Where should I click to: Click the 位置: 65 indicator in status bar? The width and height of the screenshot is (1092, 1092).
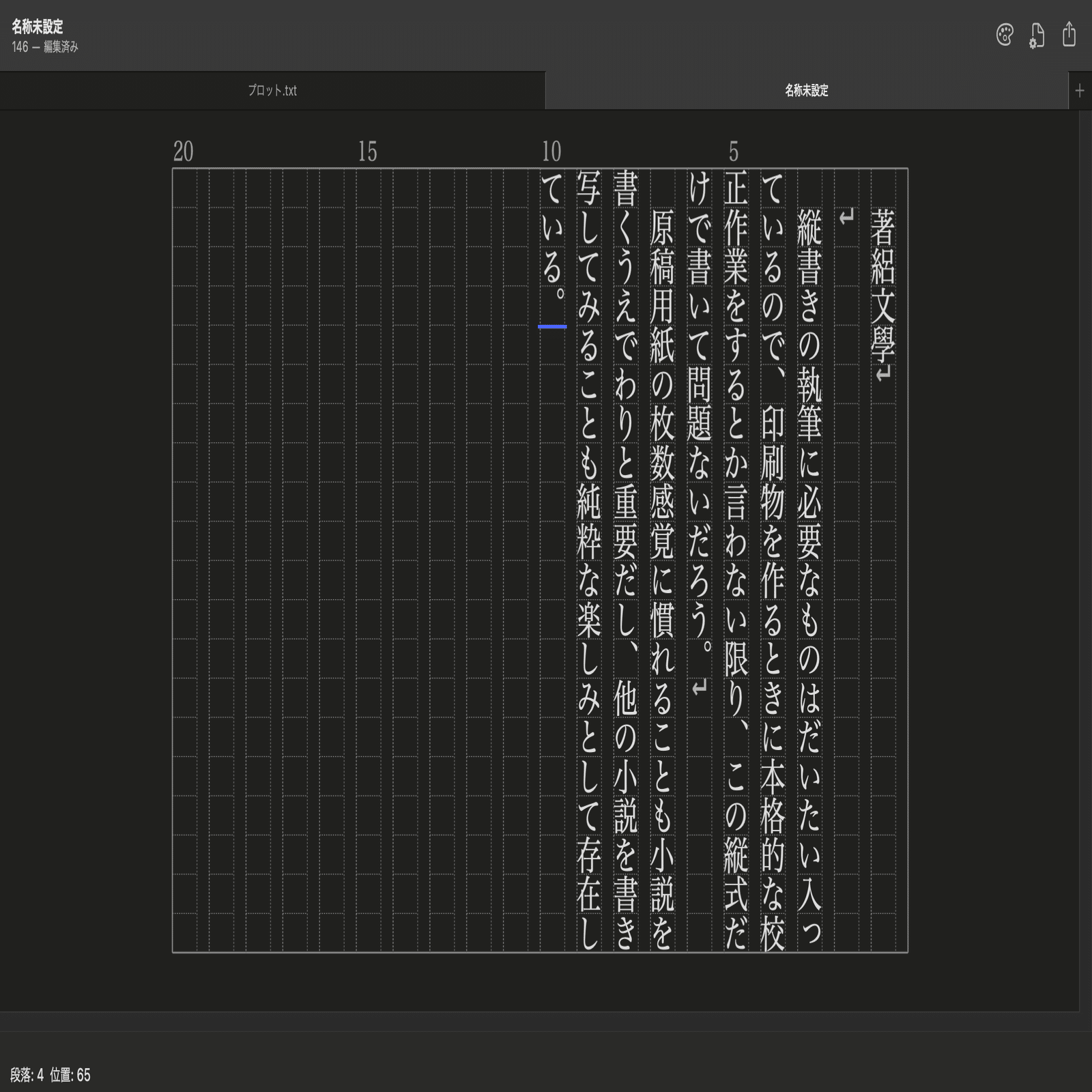(70, 1074)
